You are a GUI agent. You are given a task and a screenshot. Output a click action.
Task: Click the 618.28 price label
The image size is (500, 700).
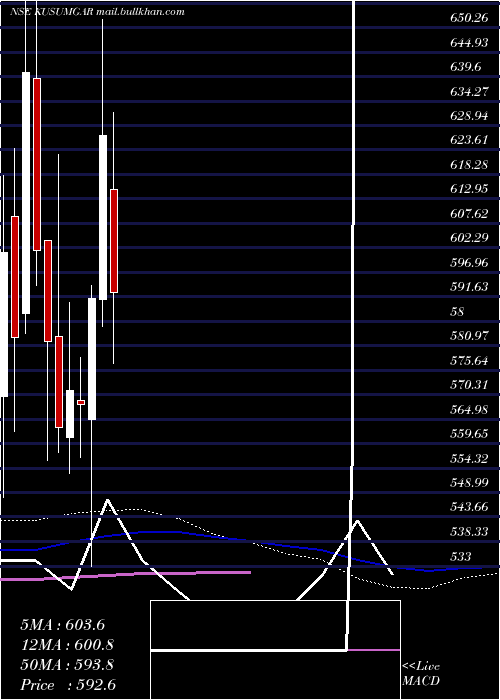point(469,166)
